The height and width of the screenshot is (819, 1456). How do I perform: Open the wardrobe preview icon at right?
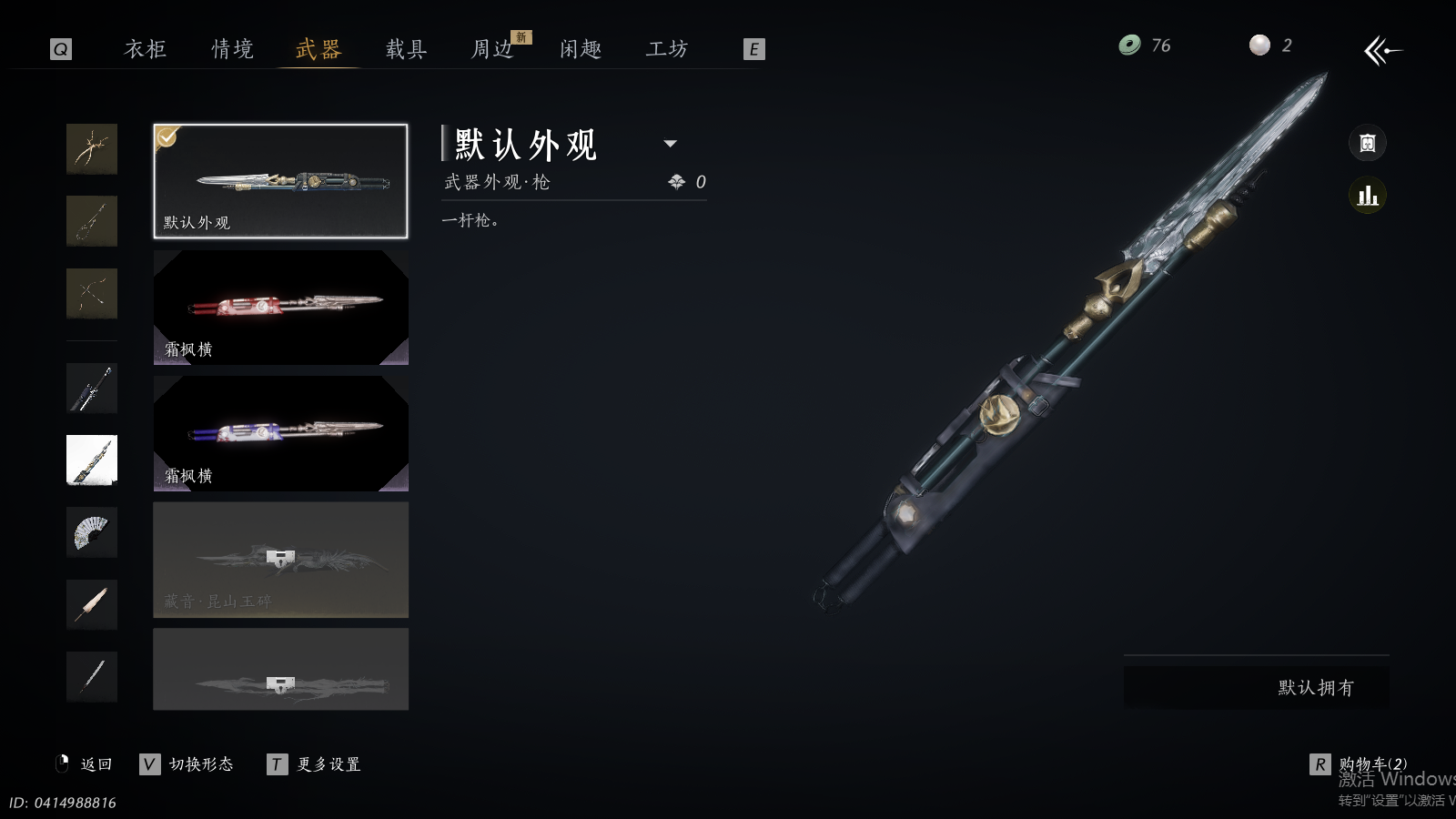(1367, 143)
